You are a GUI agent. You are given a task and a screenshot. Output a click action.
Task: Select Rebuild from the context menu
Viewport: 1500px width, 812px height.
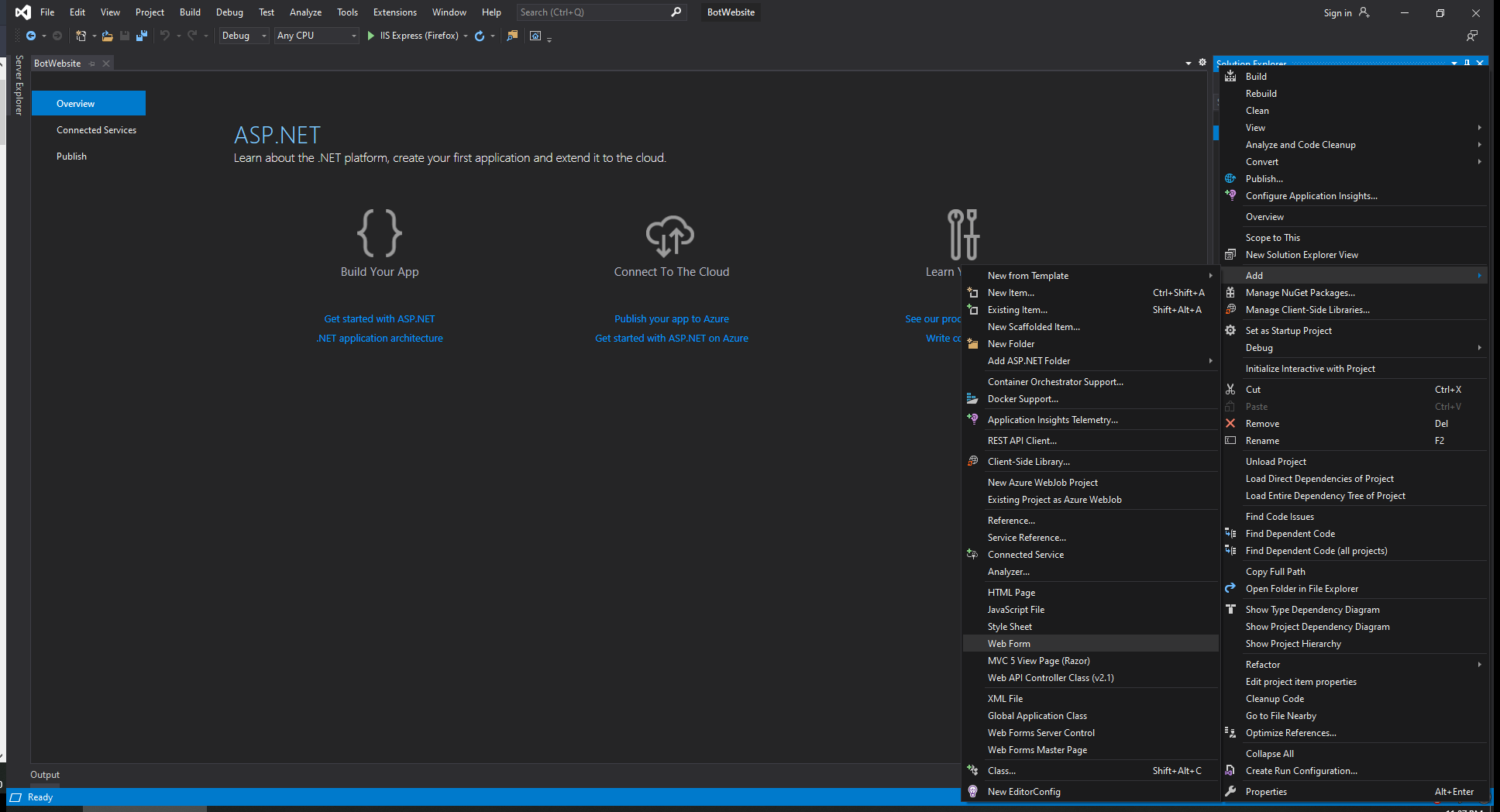tap(1354, 94)
